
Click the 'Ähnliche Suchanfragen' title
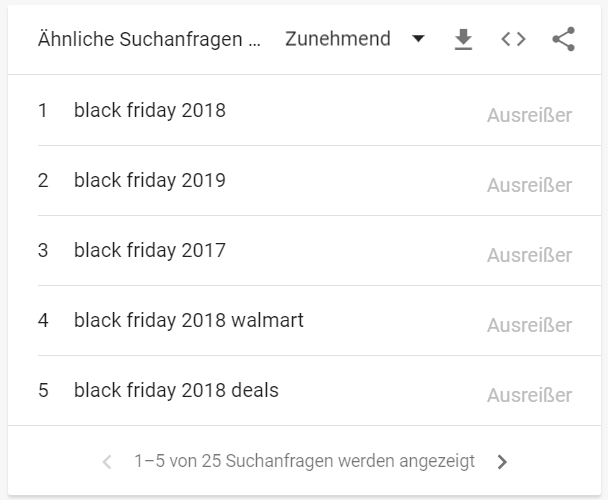click(x=150, y=39)
